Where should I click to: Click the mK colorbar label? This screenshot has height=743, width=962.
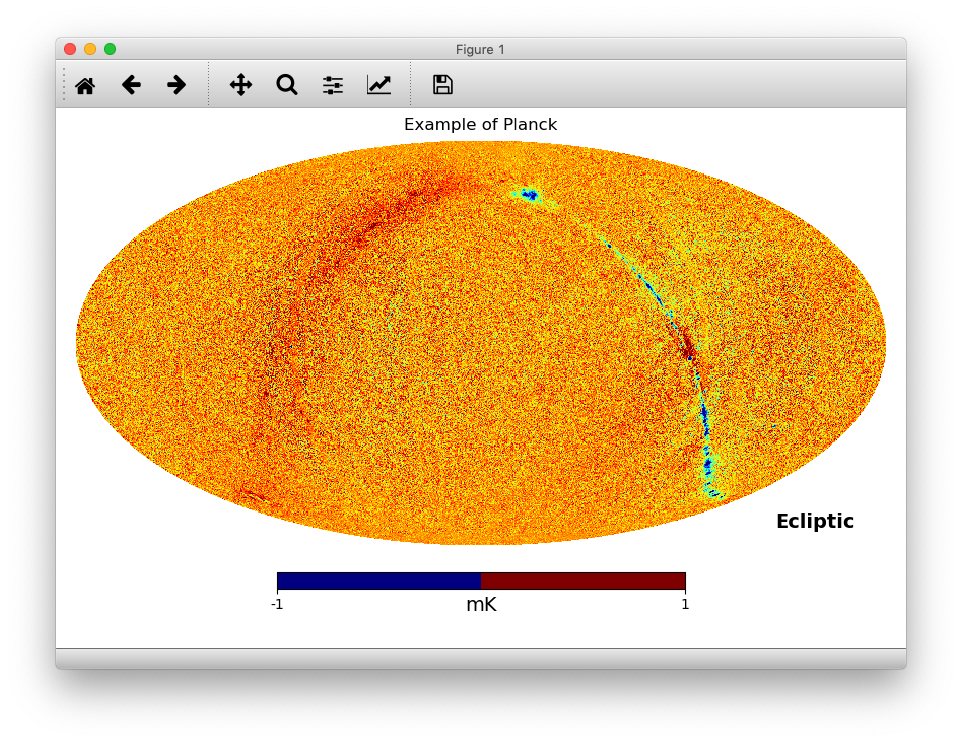point(481,604)
